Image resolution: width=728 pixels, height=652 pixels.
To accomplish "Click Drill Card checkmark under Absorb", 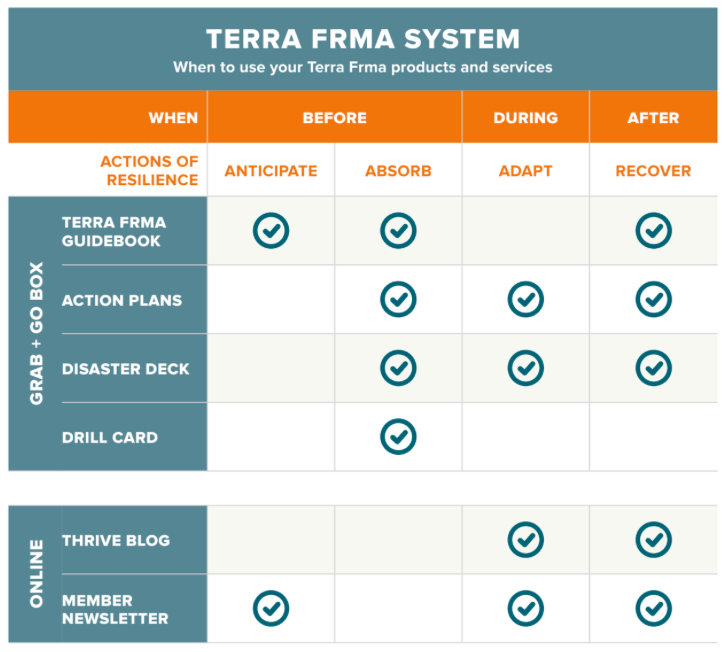I will click(x=398, y=437).
